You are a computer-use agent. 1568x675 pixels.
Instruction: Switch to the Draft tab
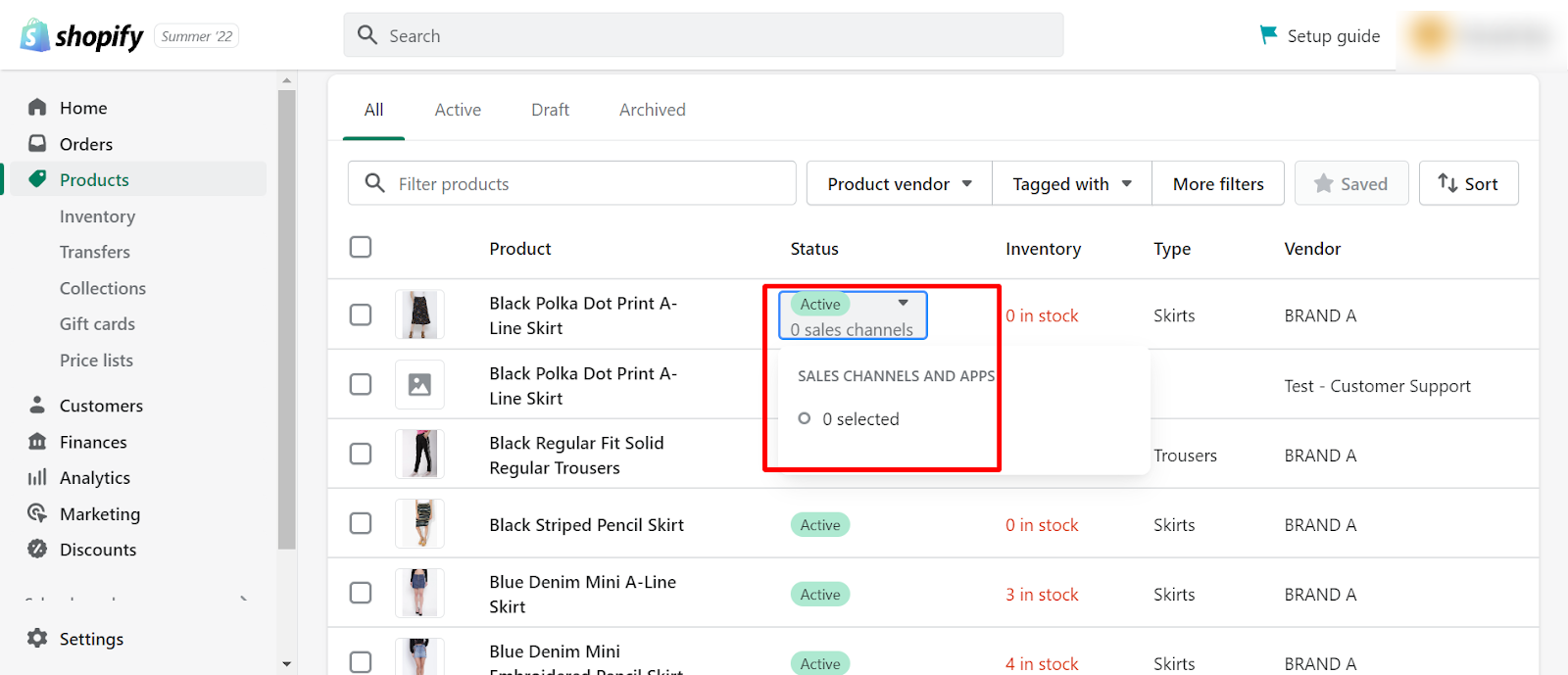pos(550,110)
